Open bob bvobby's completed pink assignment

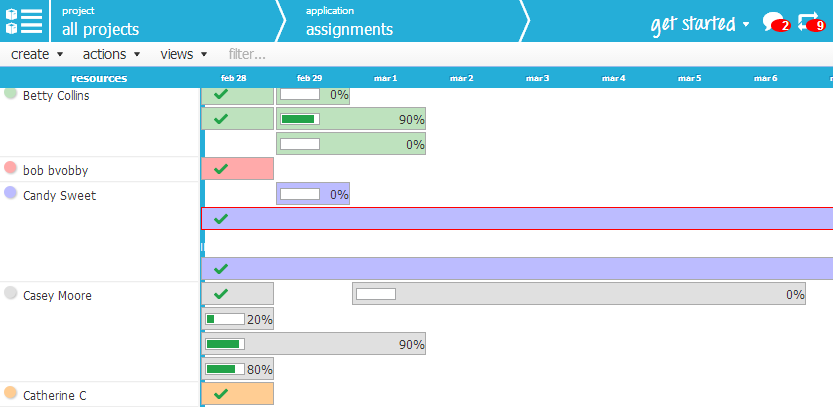[237, 168]
